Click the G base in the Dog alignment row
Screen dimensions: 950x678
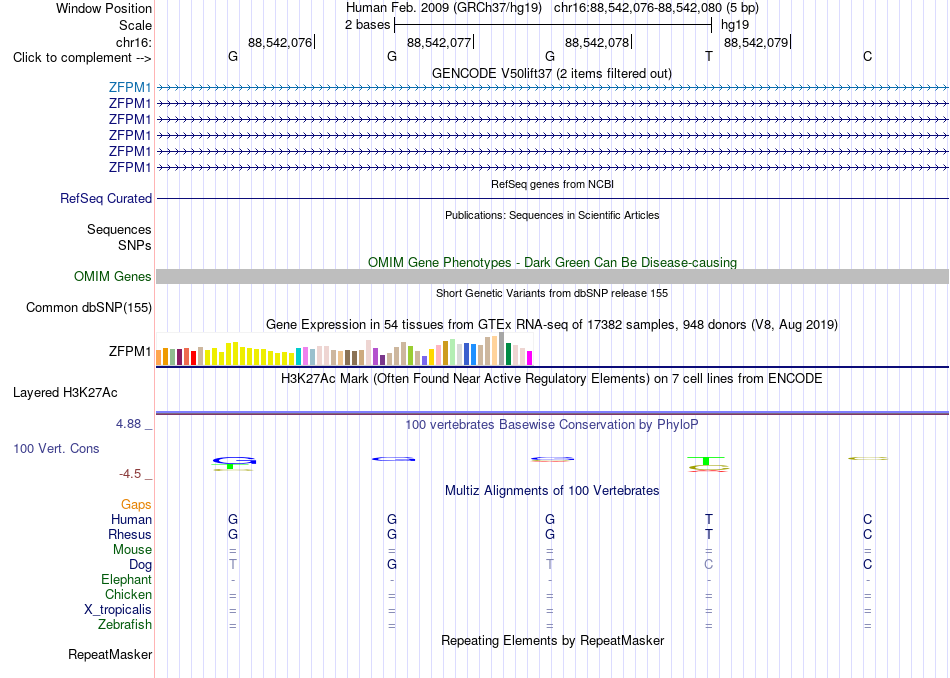[x=392, y=564]
